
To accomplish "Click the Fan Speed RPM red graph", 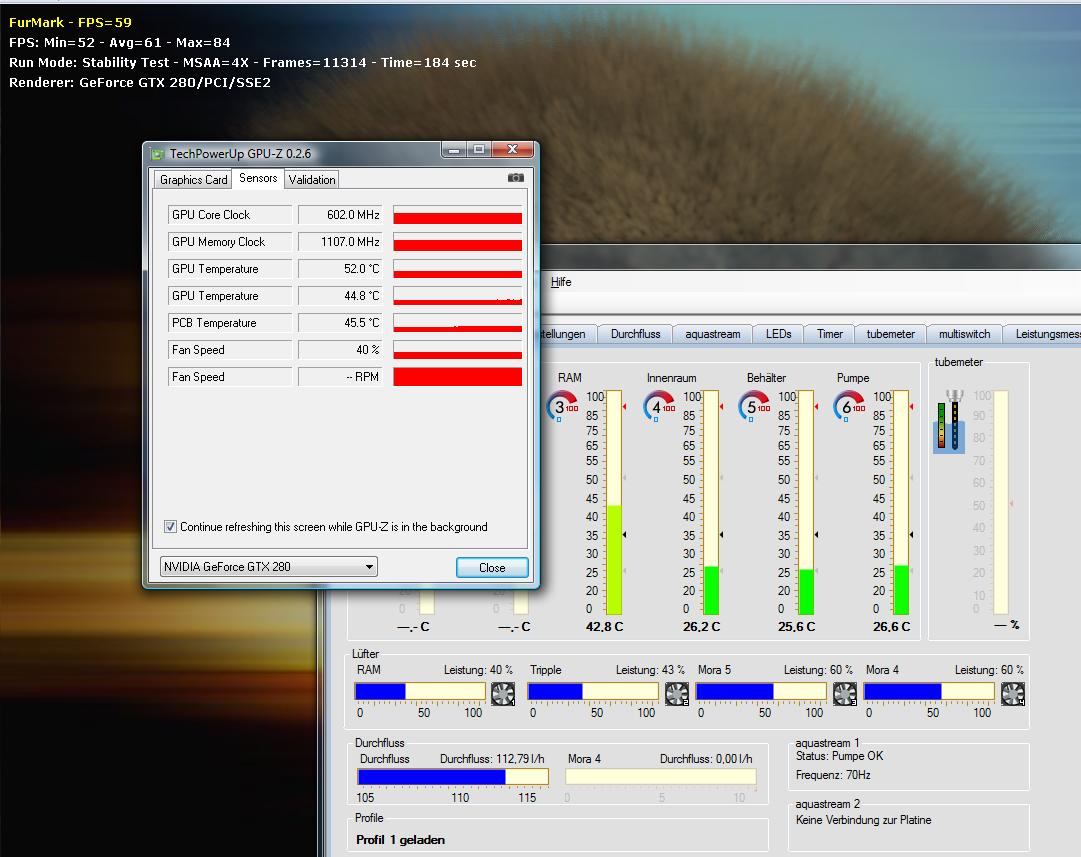I will 457,376.
